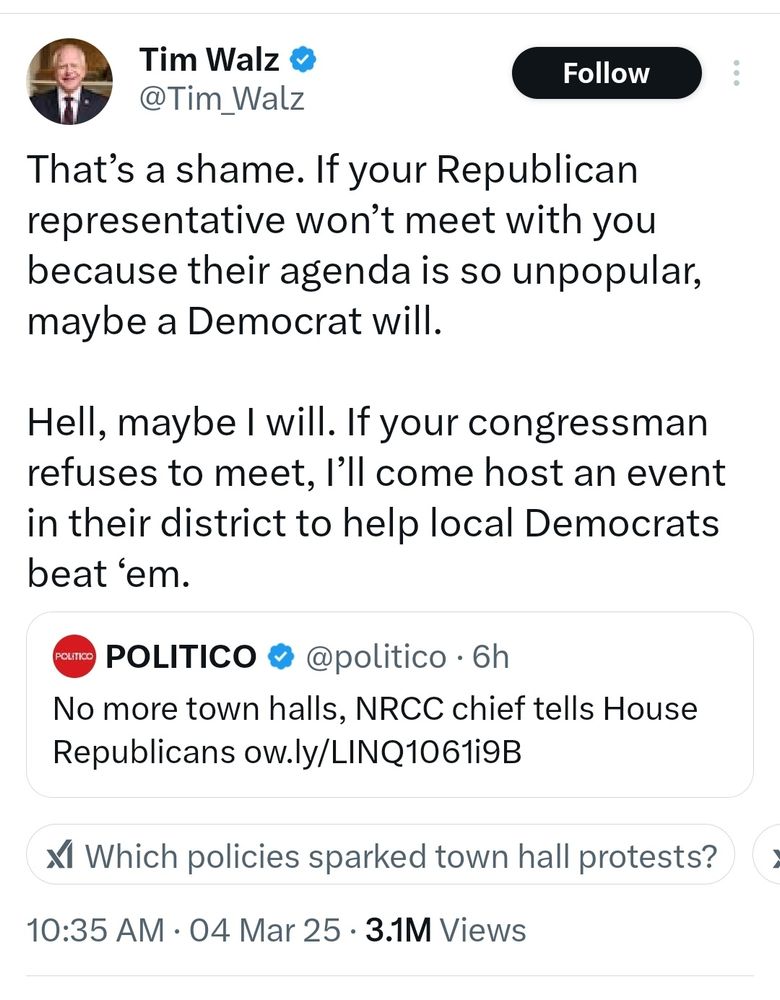Viewport: 780px width, 1000px height.
Task: Click the 10:35 AM post timestamp
Action: 96,930
